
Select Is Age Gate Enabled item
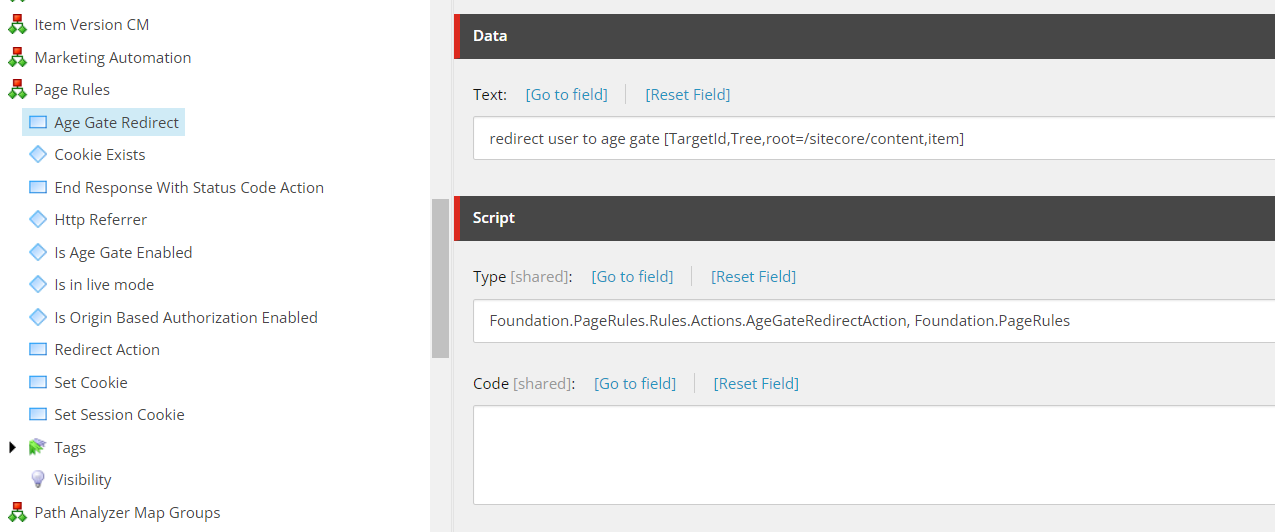[x=123, y=253]
